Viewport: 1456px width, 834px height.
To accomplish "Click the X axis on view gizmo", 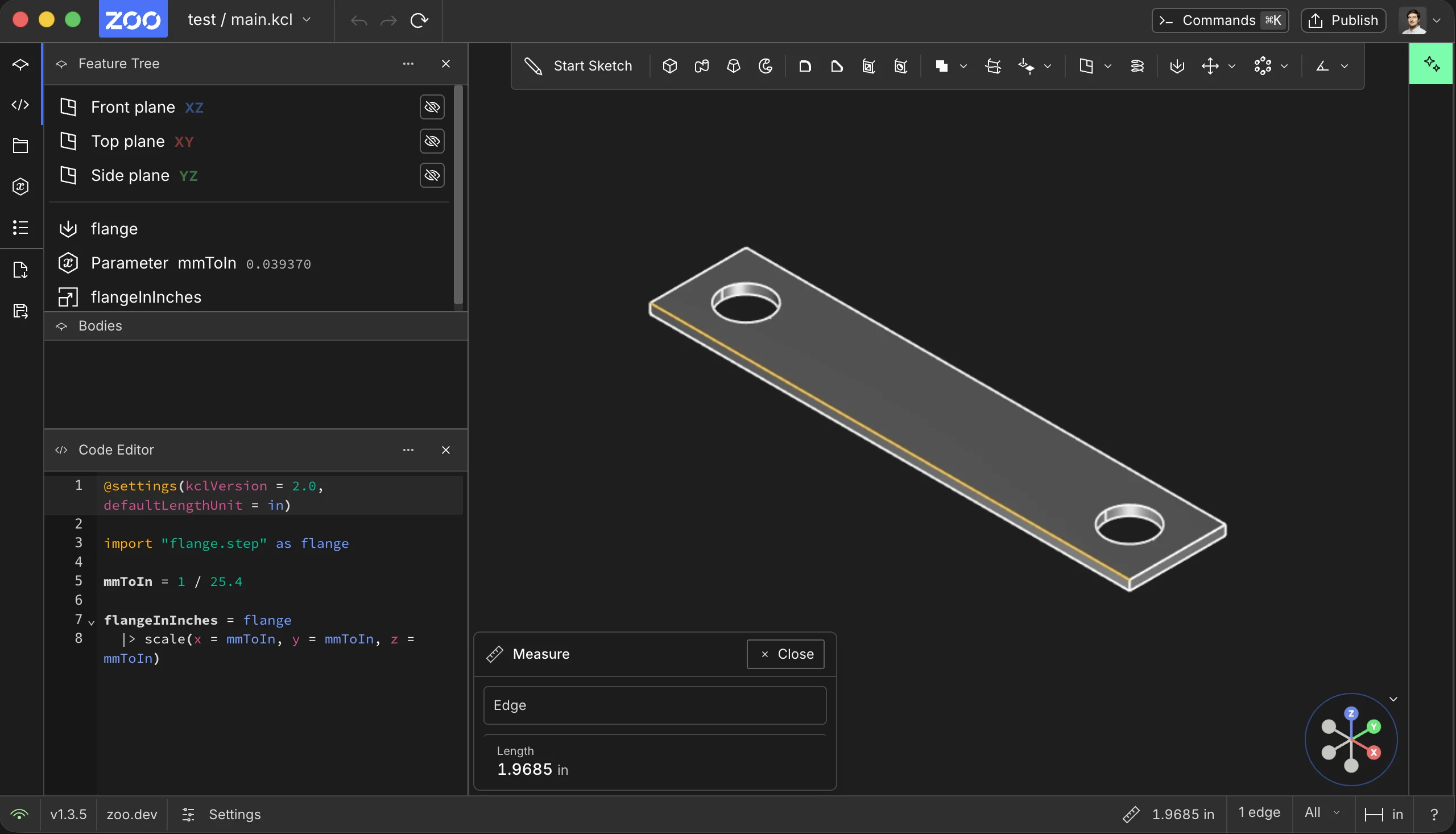I will [1374, 753].
